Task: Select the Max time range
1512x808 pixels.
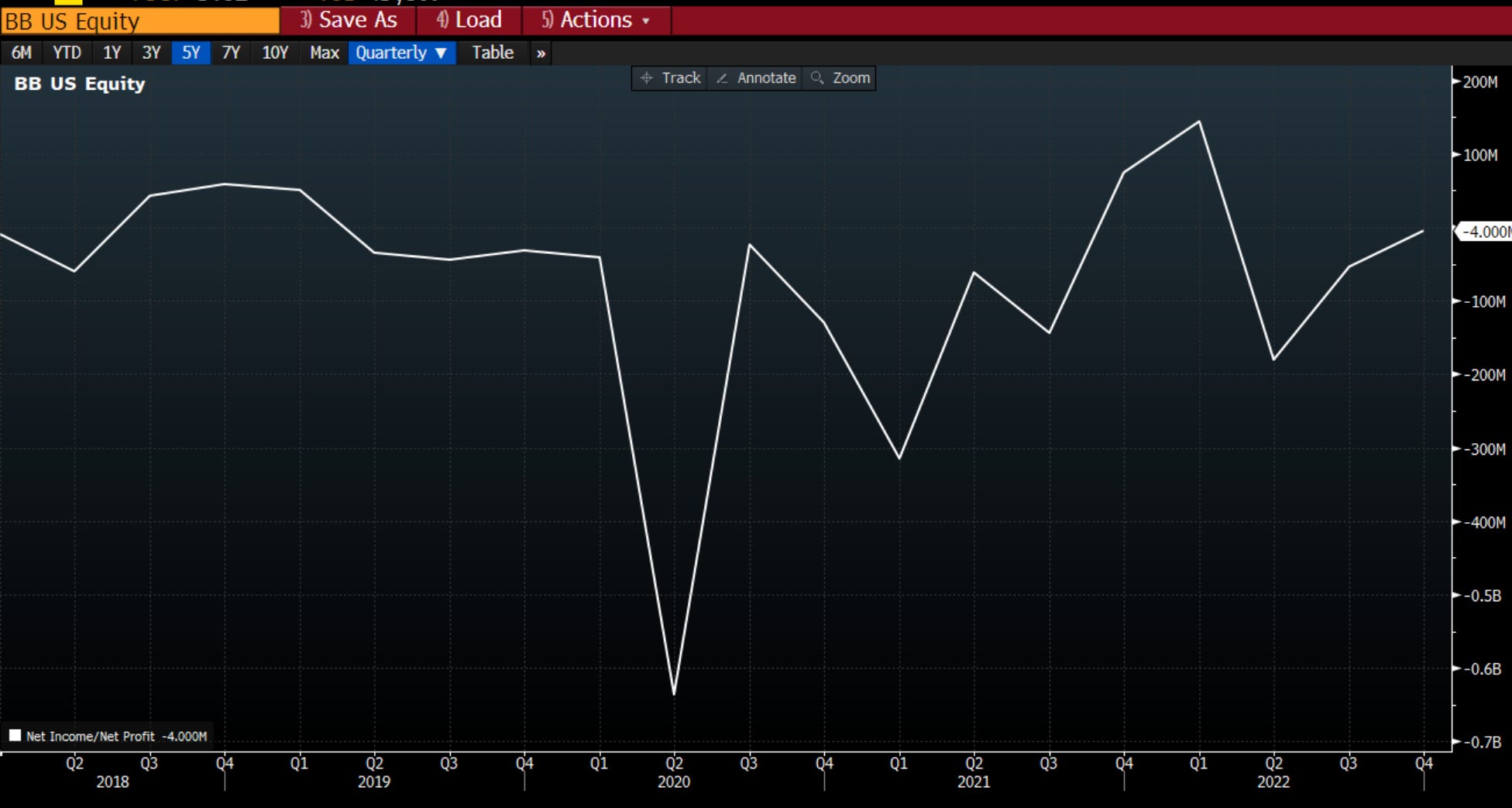Action: [x=325, y=53]
